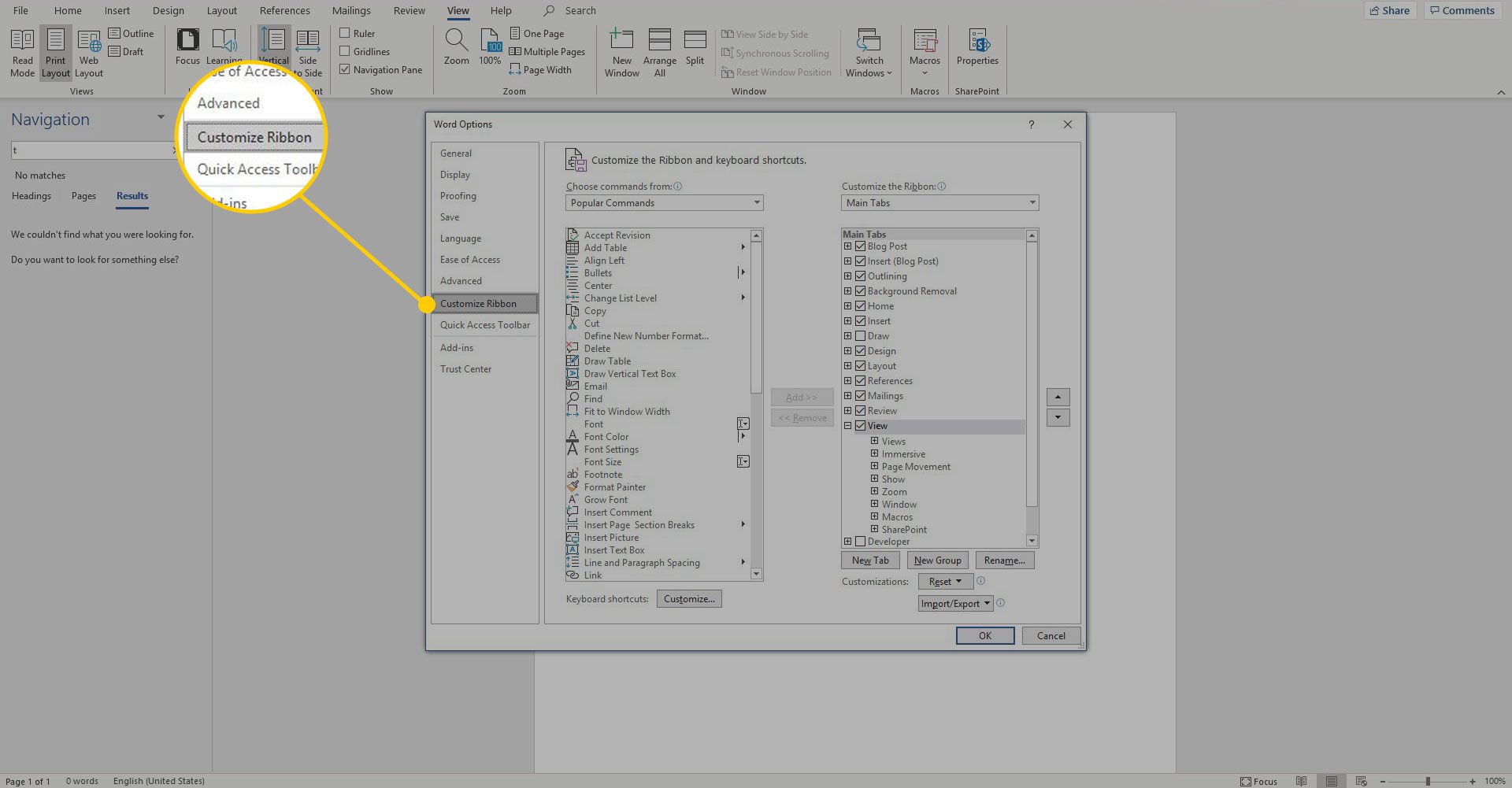Switch to Read Mode view
This screenshot has height=788, width=1512.
(22, 53)
